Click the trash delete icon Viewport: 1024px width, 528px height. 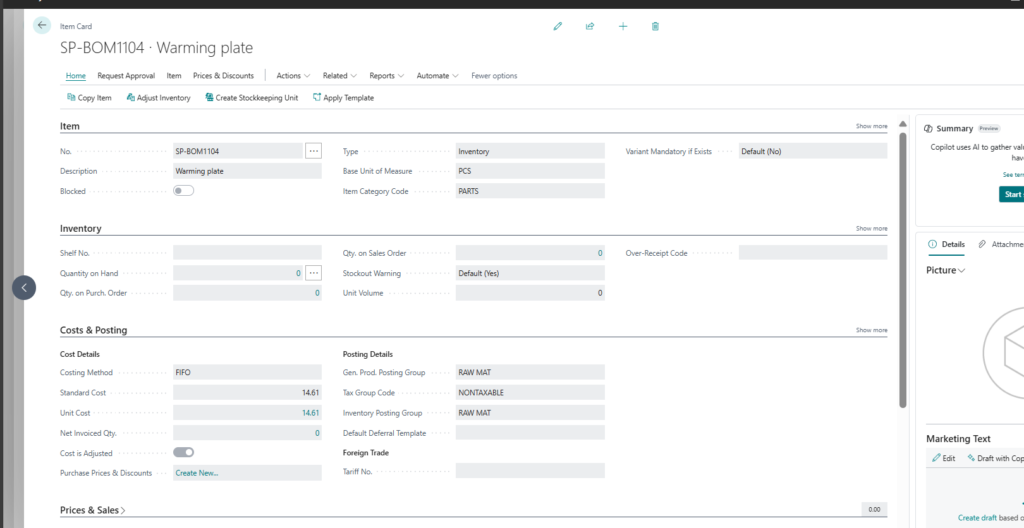(x=655, y=26)
